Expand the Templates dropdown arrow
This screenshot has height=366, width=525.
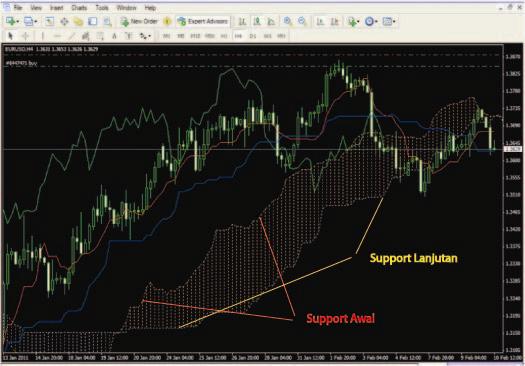click(x=394, y=22)
